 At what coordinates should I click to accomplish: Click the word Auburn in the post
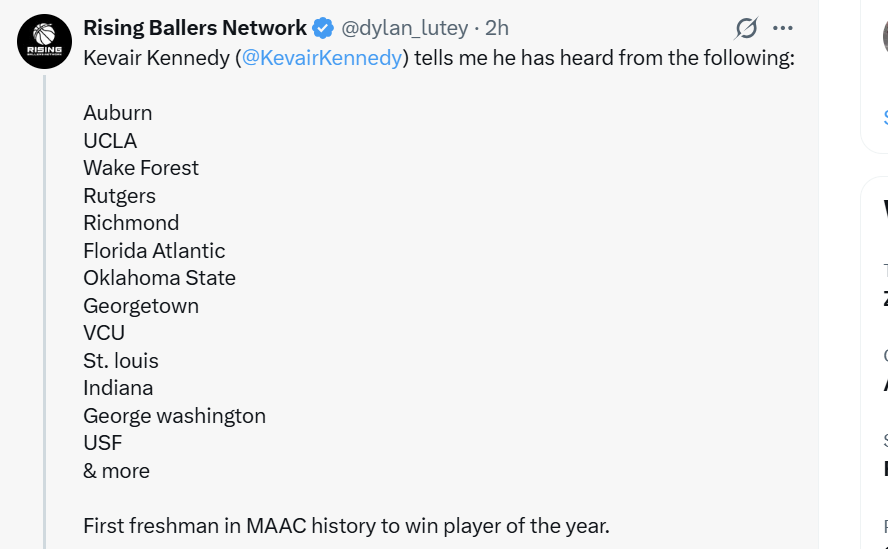[118, 113]
